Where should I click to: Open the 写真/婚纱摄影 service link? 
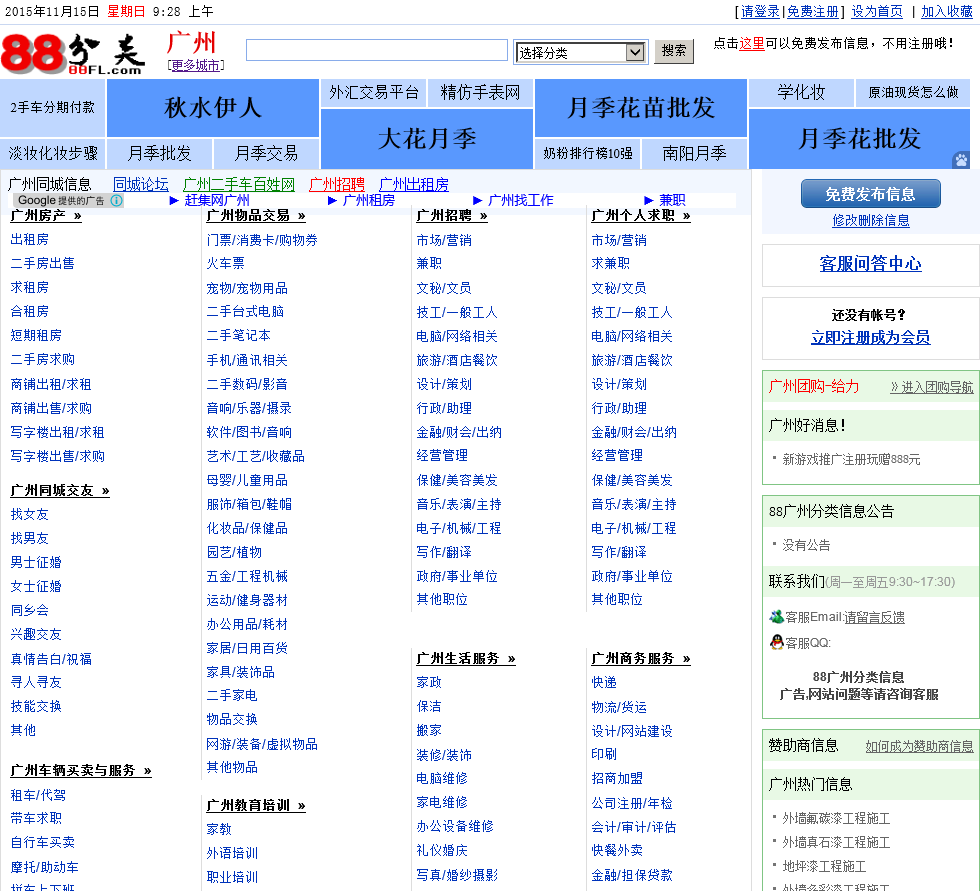tap(457, 875)
